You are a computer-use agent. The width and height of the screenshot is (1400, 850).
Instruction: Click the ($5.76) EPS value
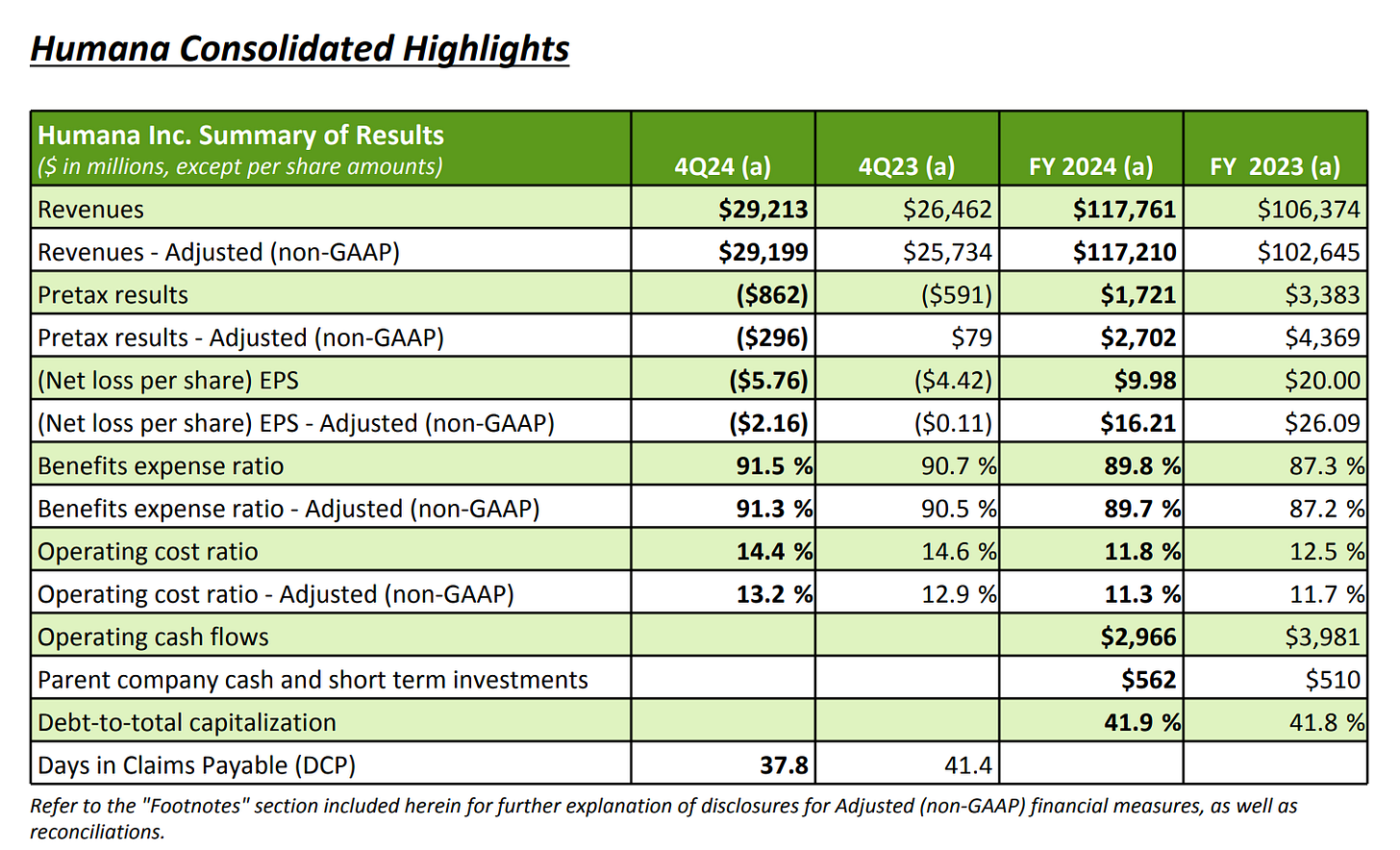point(768,381)
